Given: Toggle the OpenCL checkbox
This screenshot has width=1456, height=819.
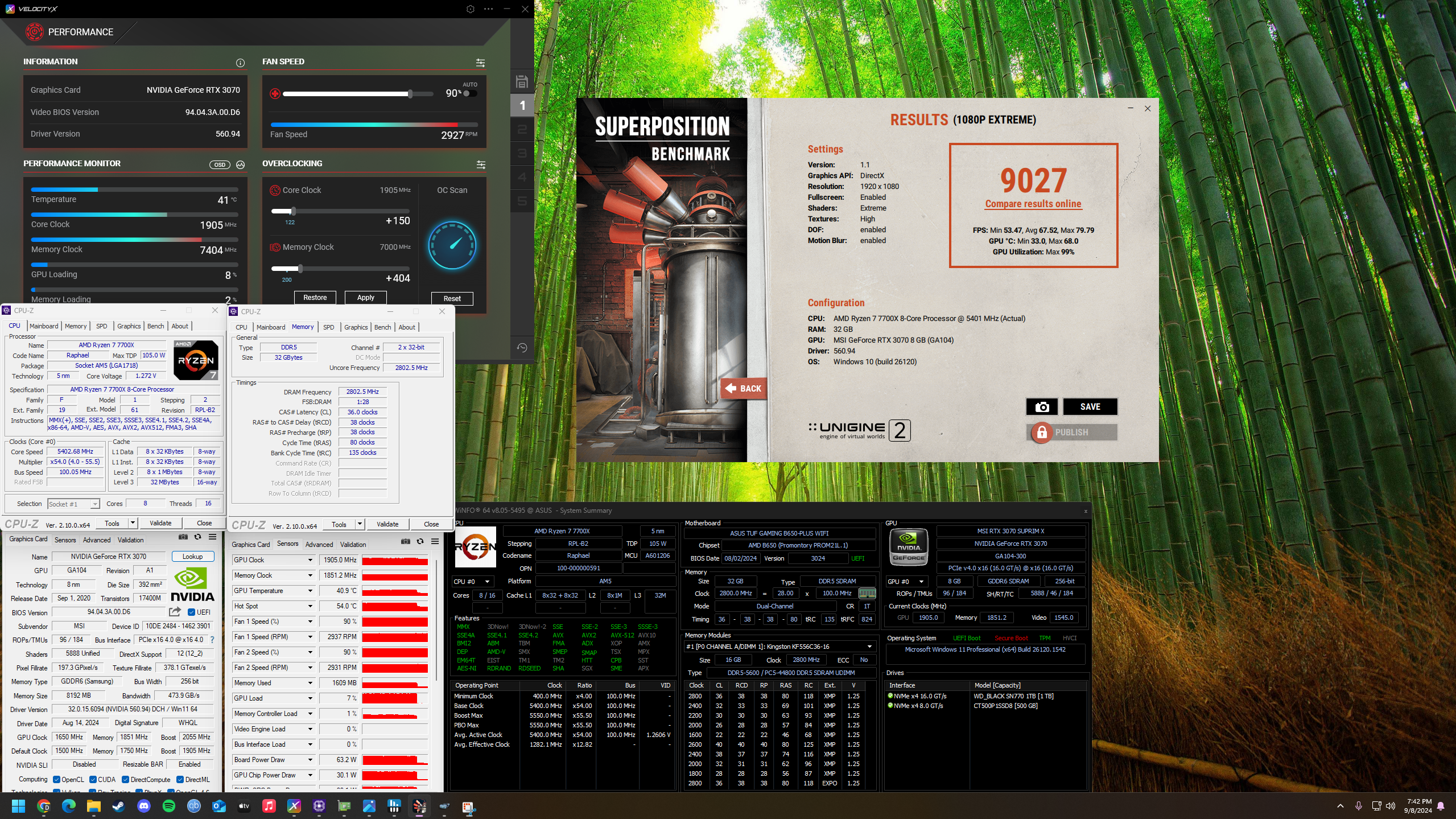Looking at the screenshot, I should pyautogui.click(x=56, y=780).
